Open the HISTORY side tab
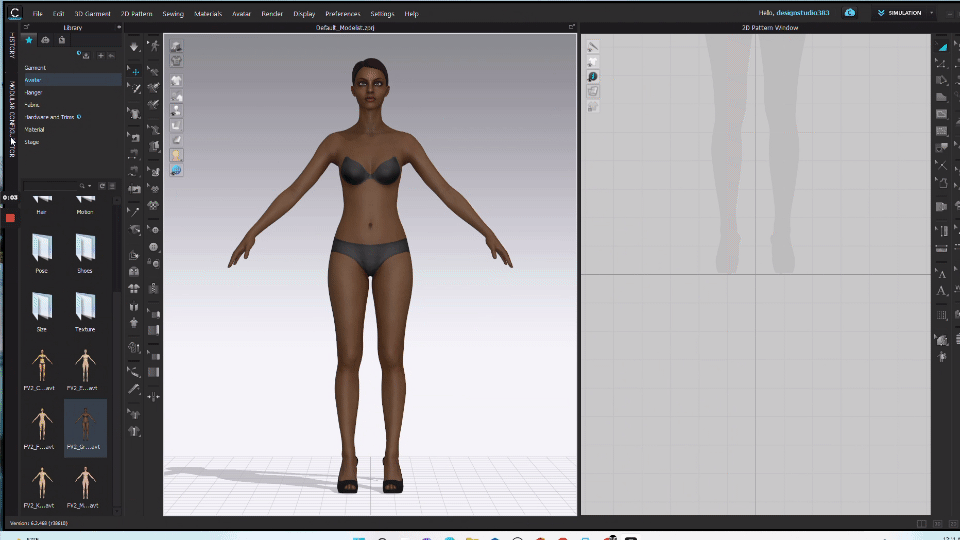 [x=12, y=46]
